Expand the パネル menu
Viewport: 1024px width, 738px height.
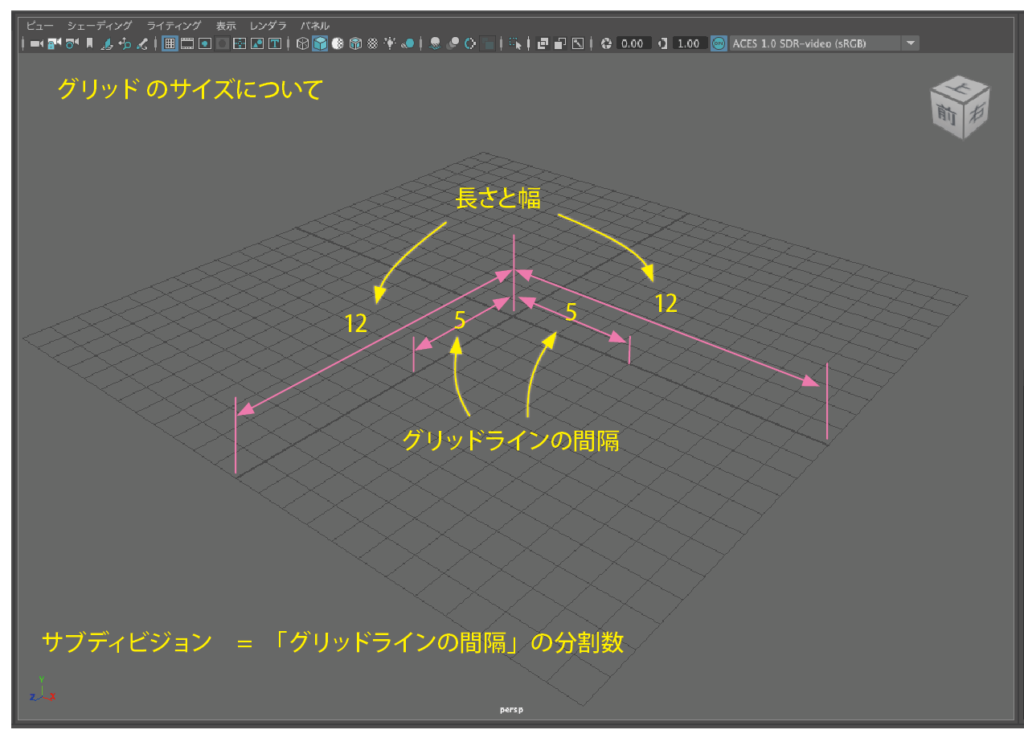pos(315,25)
